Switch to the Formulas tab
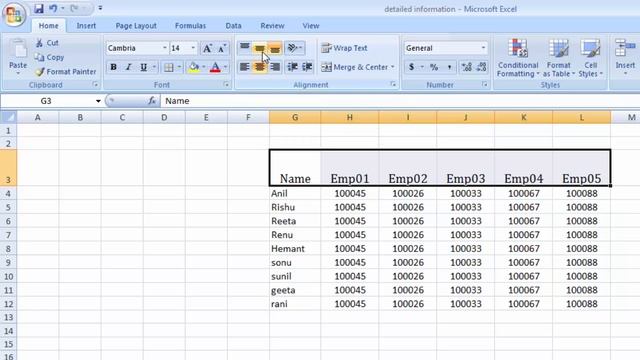The image size is (640, 360). (x=190, y=26)
